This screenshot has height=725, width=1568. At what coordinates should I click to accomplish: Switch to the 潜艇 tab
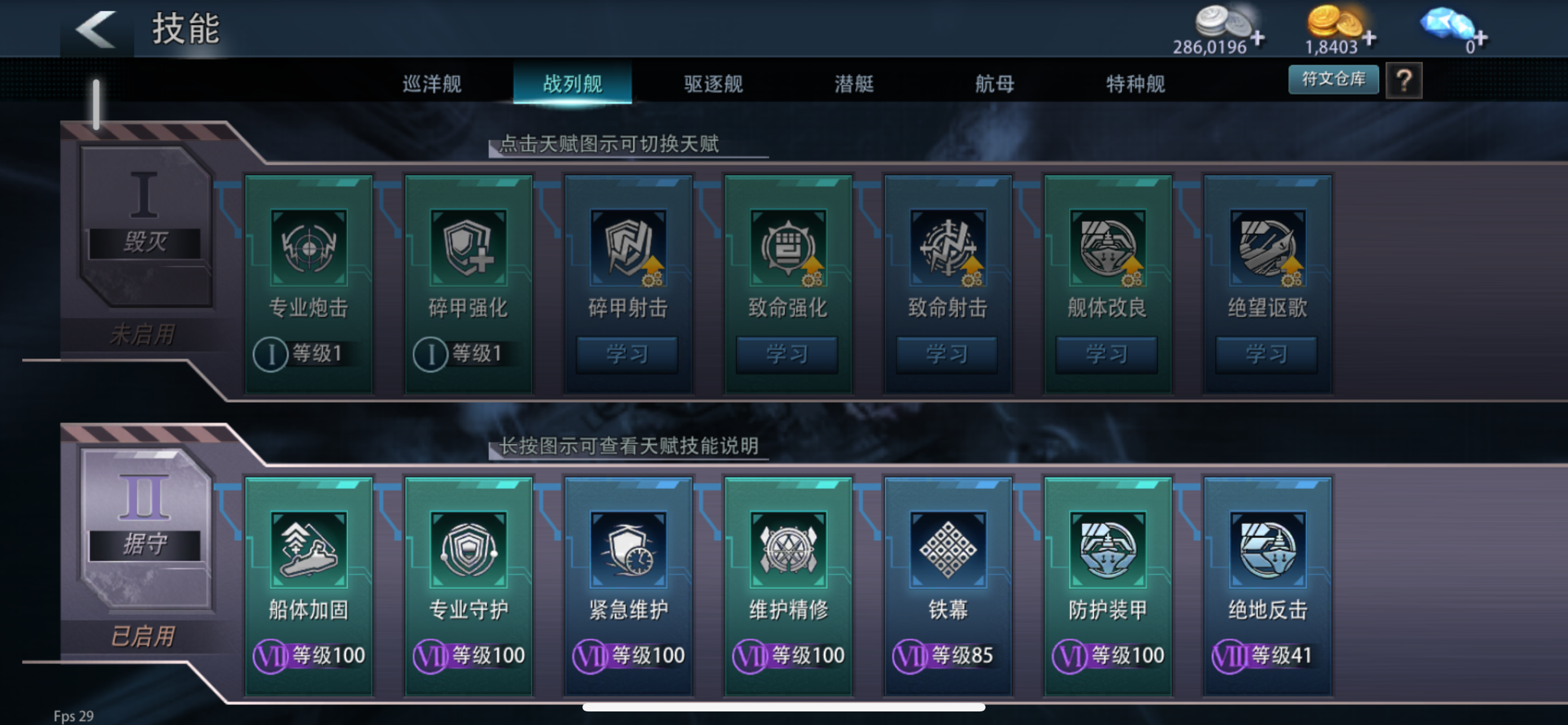tap(854, 84)
